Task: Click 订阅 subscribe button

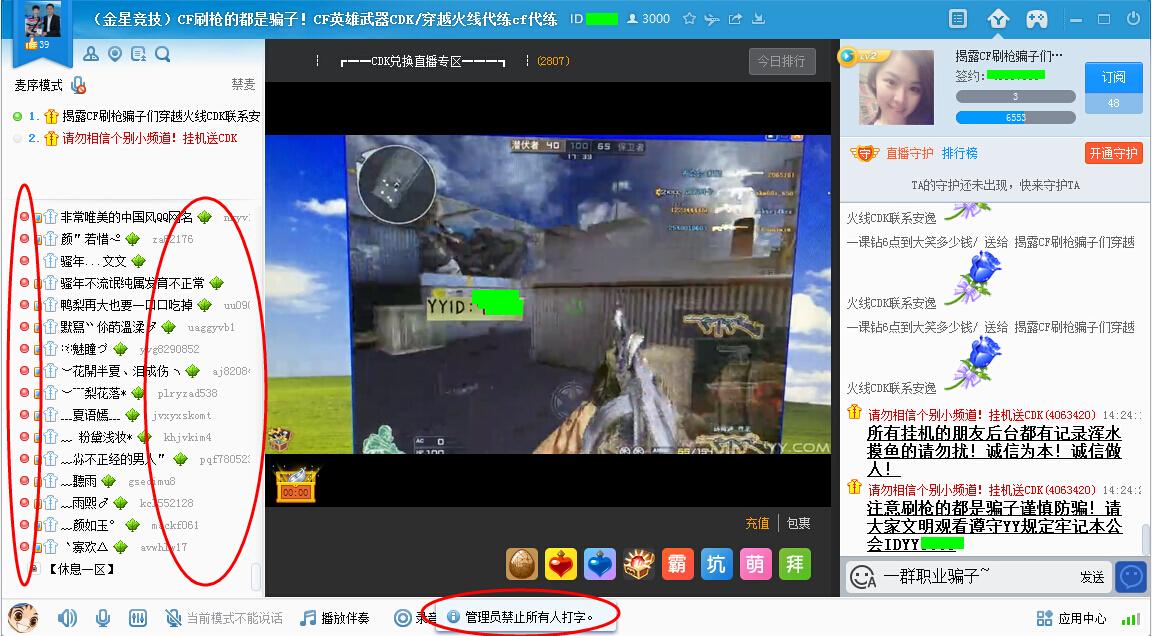Action: pos(1113,76)
